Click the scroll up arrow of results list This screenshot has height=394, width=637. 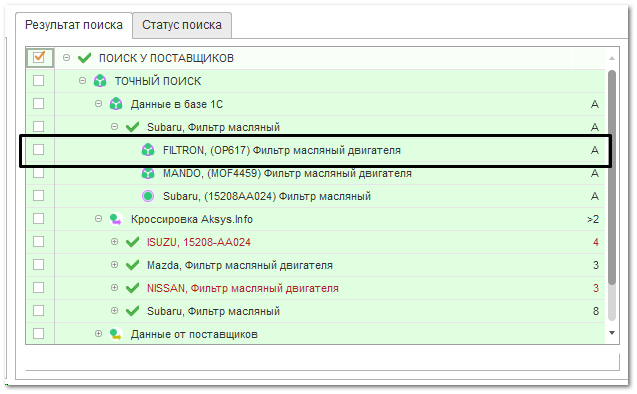(612, 58)
